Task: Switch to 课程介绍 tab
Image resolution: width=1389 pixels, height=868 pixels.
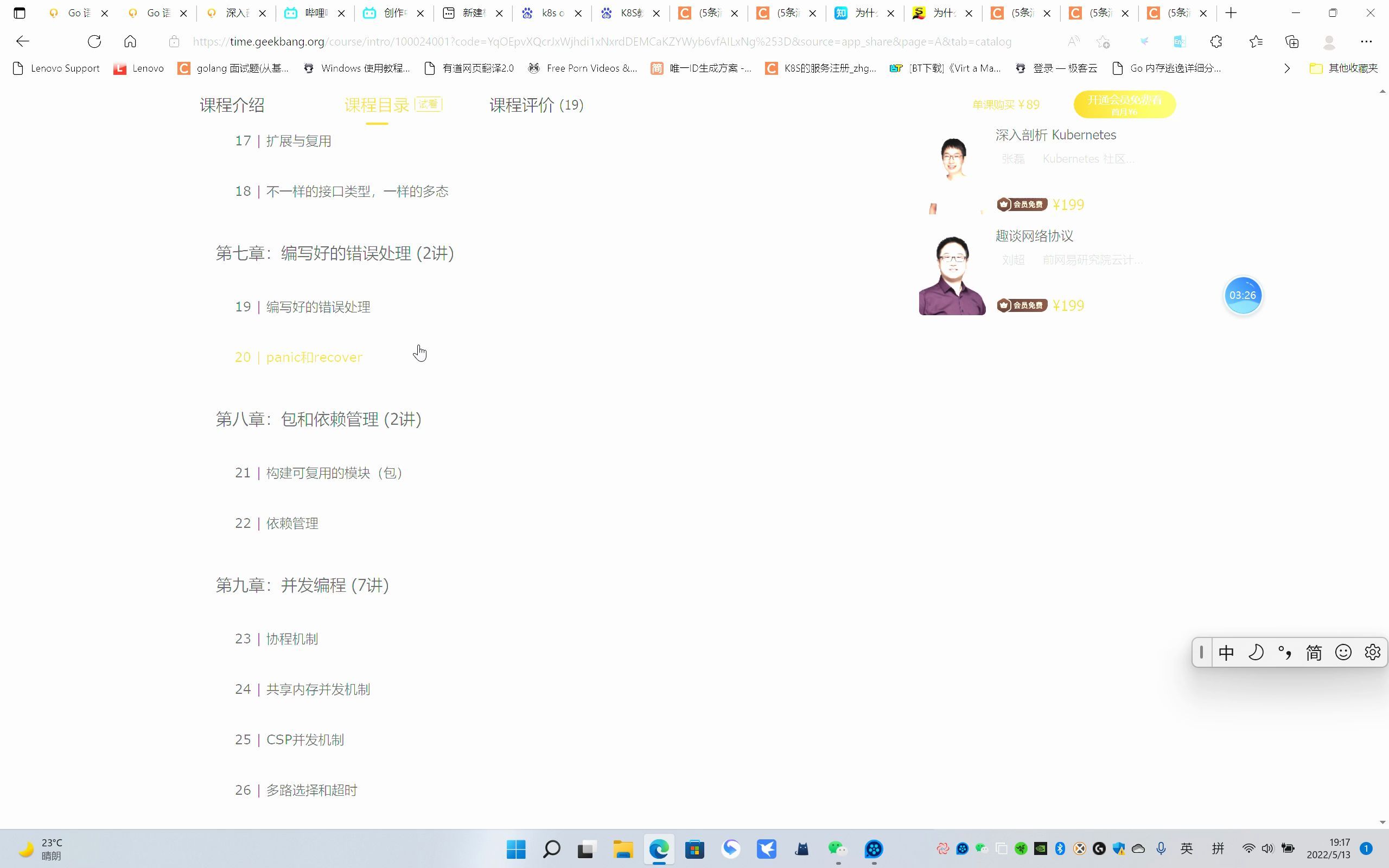Action: pyautogui.click(x=232, y=105)
